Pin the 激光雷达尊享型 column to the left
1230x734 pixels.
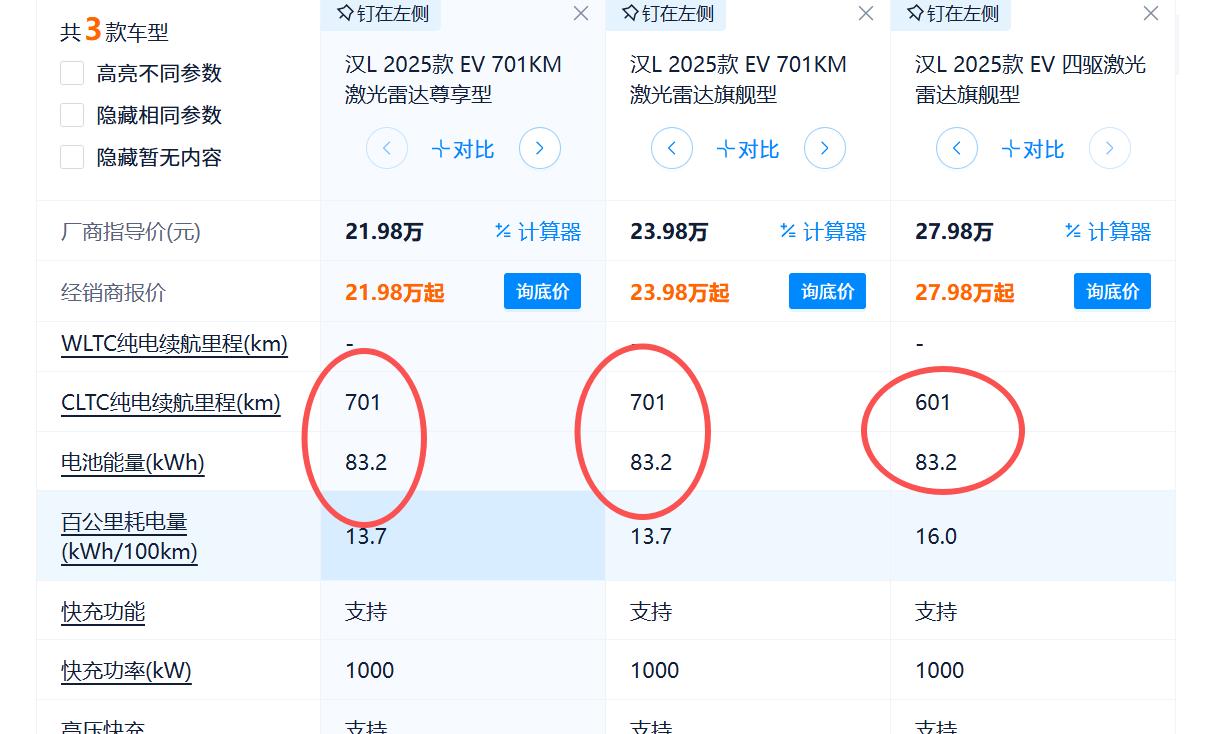coord(381,14)
